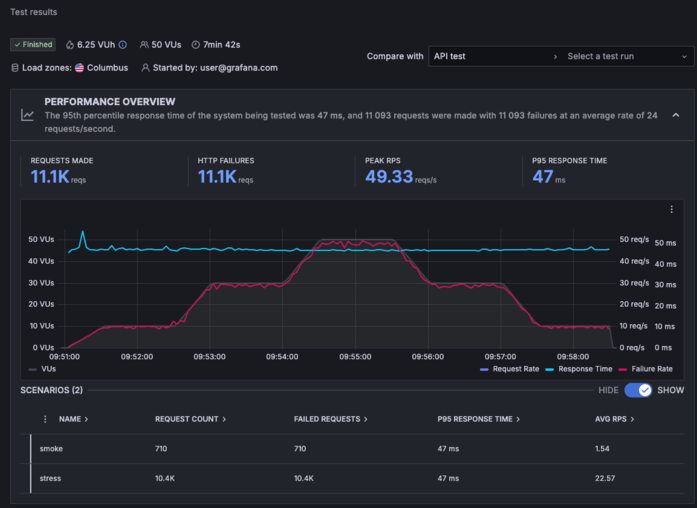Screen dimensions: 697x508
Task: Click the smoke row 1.54 avg RPS
Action: click(x=602, y=449)
